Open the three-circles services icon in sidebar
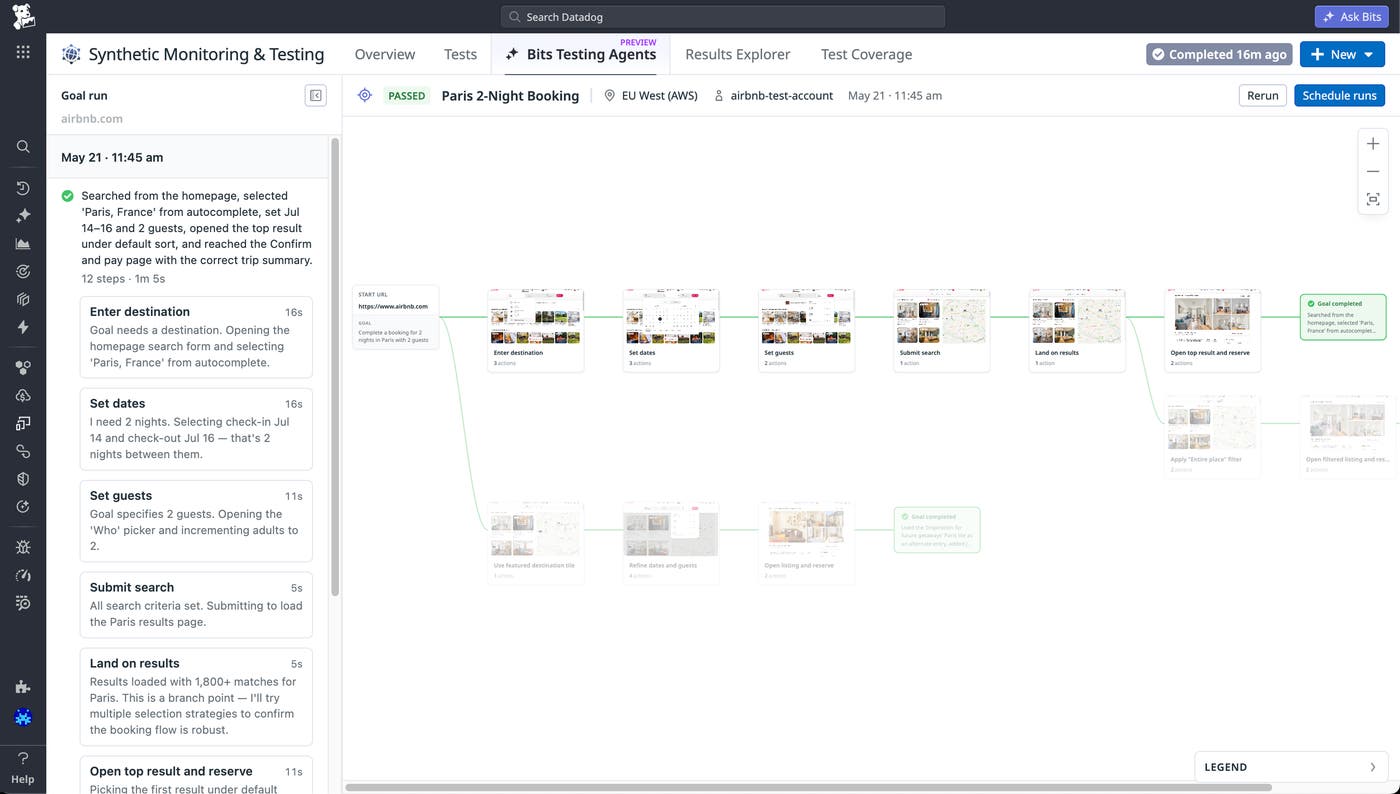This screenshot has height=794, width=1400. coord(23,368)
